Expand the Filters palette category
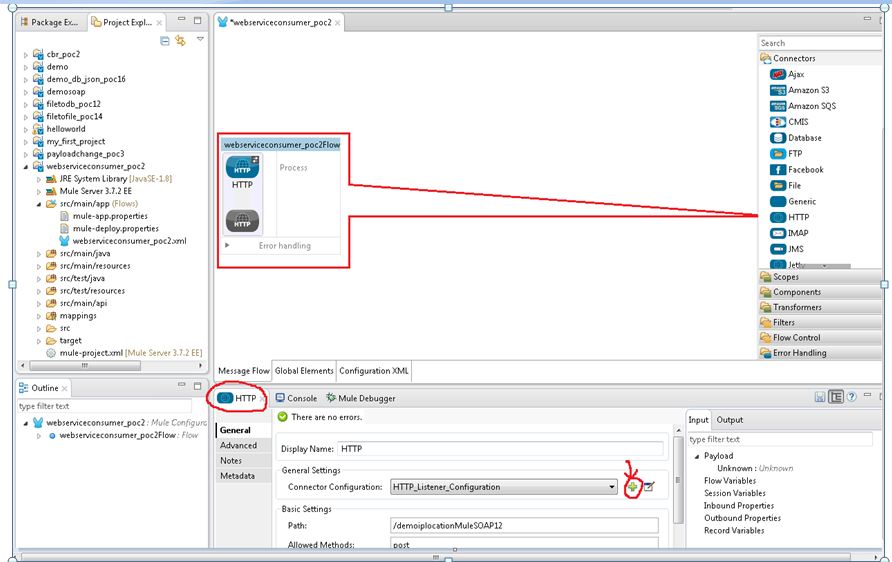 [821, 323]
